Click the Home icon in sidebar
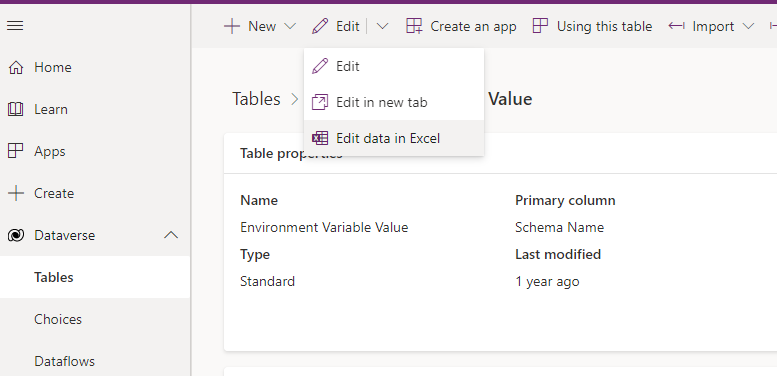The height and width of the screenshot is (376, 777). 16,67
